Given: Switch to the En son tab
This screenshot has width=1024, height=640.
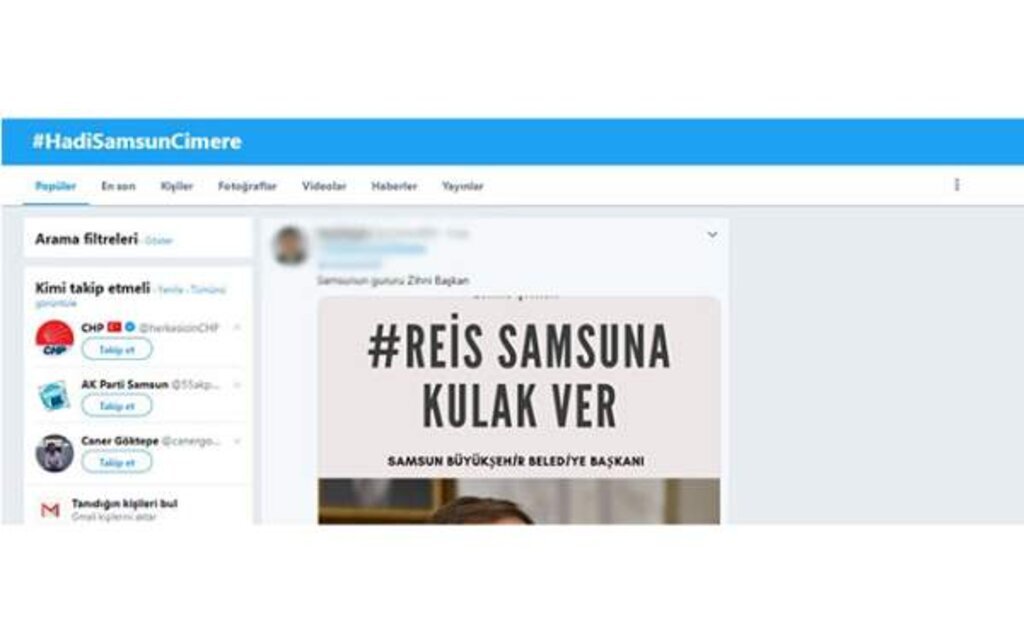Looking at the screenshot, I should point(118,186).
